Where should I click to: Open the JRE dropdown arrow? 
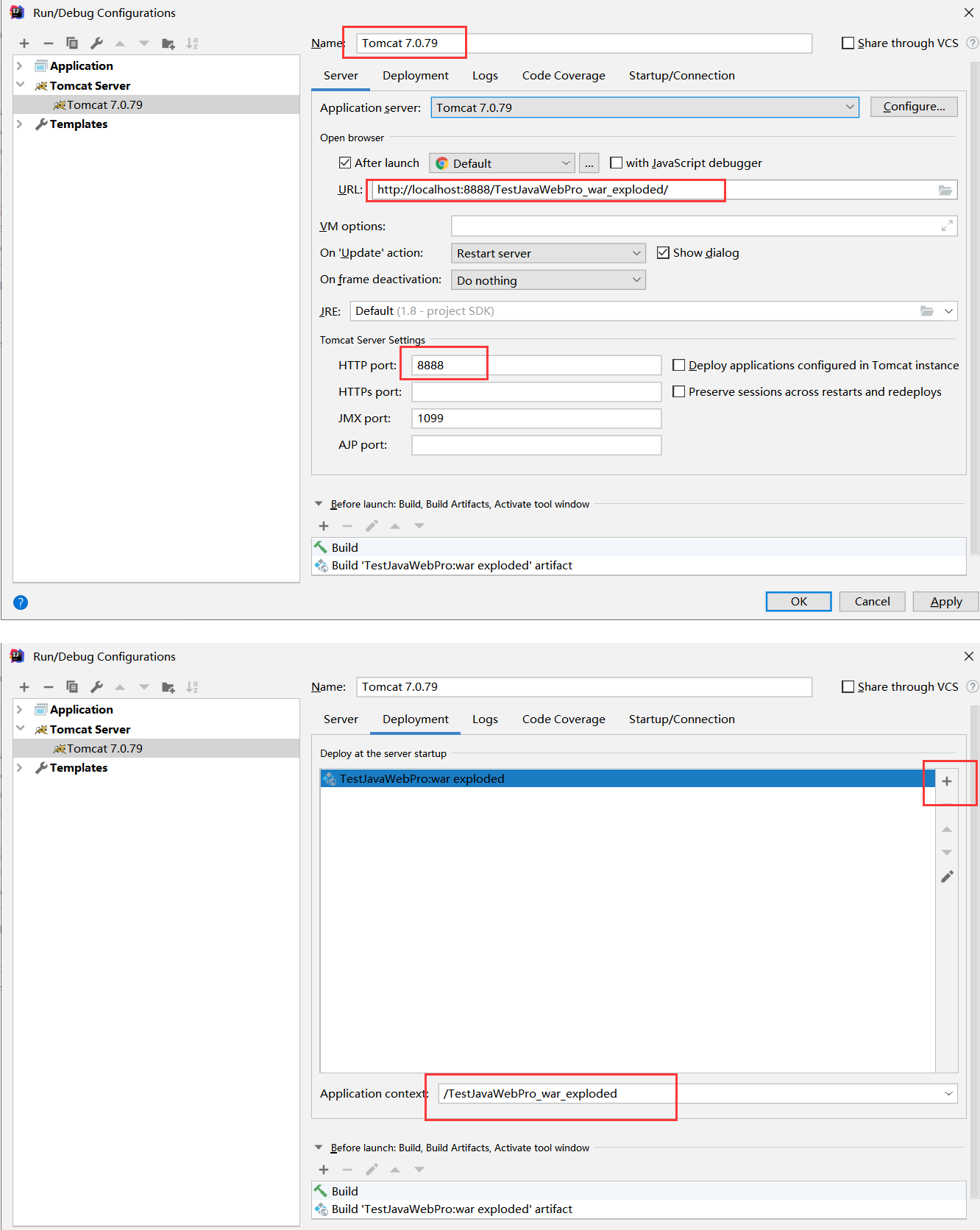pos(949,311)
